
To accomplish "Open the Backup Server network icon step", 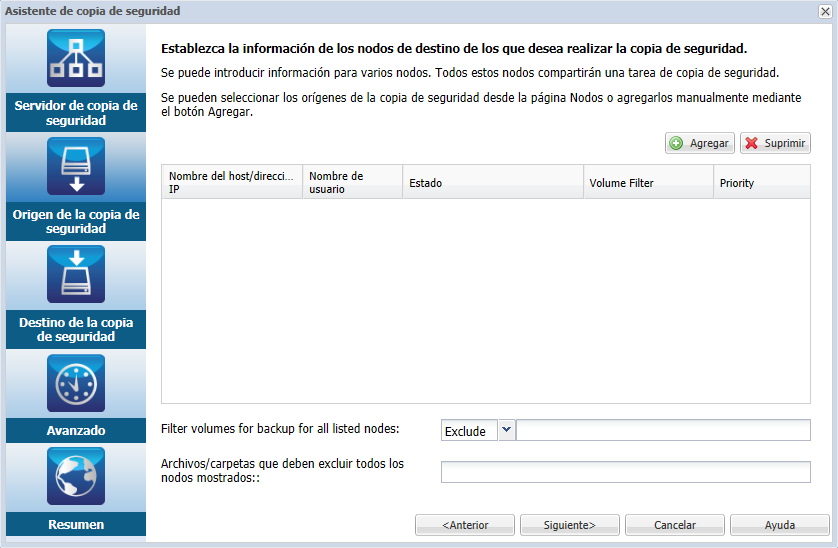I will tap(76, 58).
